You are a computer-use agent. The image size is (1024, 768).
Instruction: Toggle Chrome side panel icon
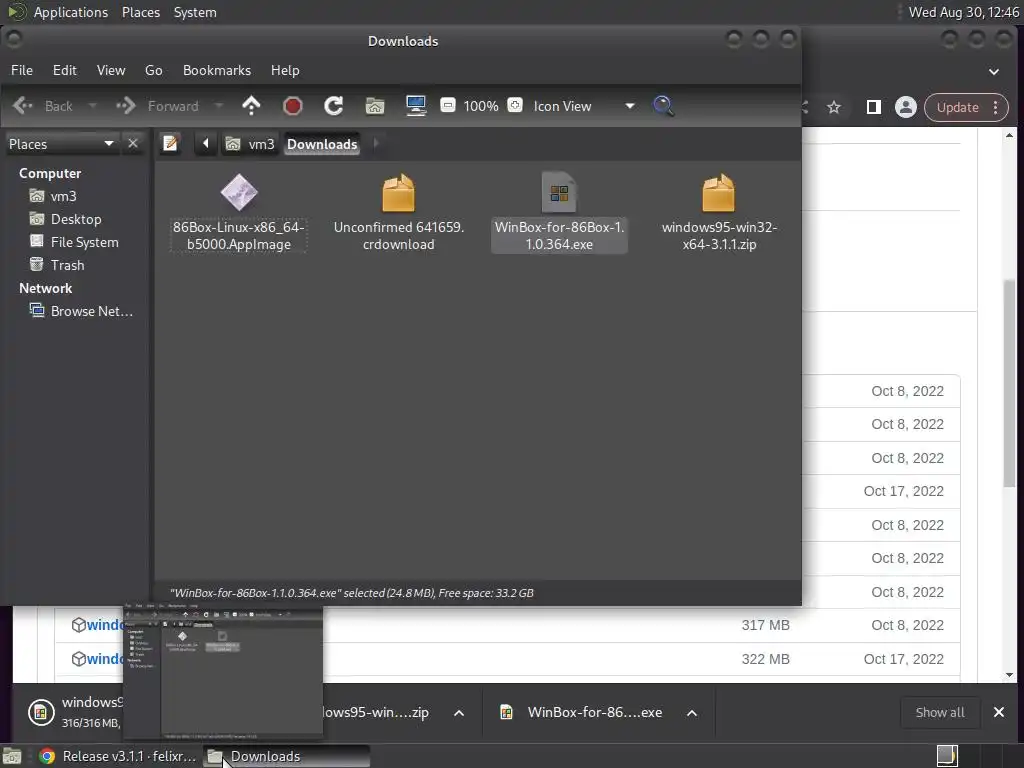pyautogui.click(x=874, y=107)
